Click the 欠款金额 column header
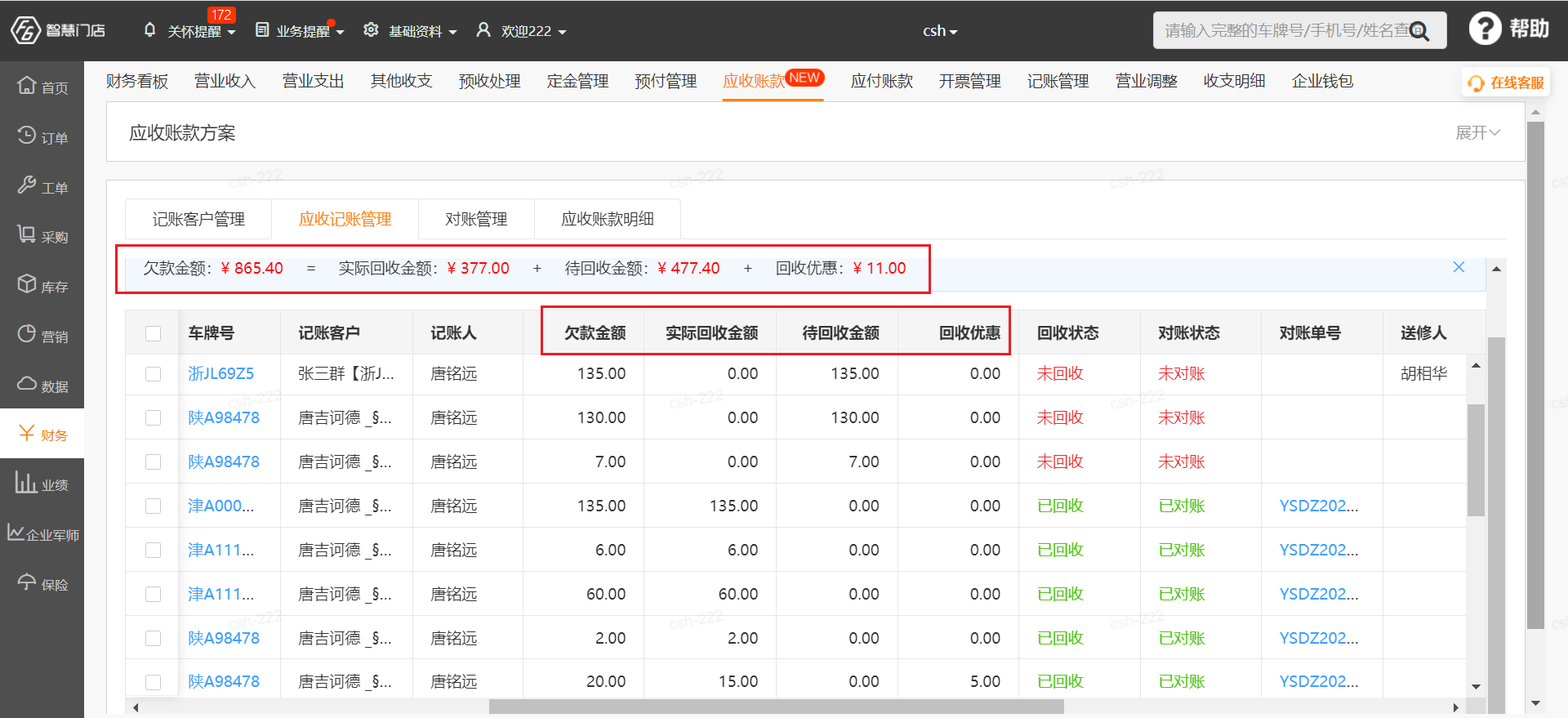 (595, 332)
